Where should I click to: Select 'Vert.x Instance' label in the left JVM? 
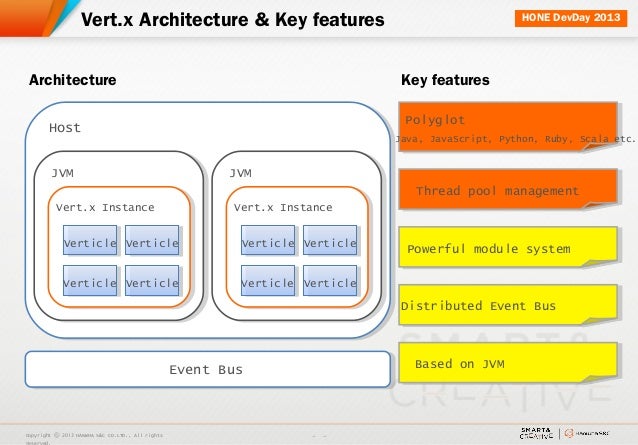click(105, 207)
